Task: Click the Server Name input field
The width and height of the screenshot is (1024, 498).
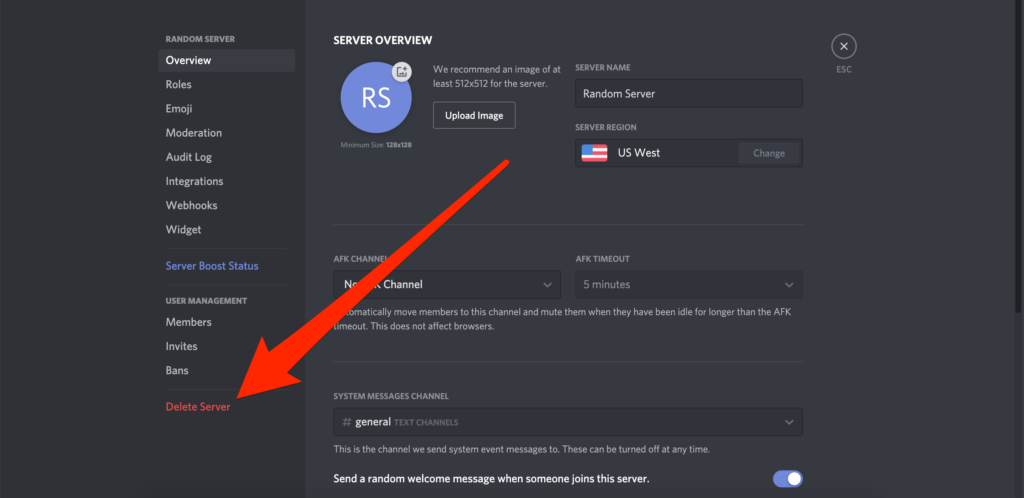Action: point(688,94)
